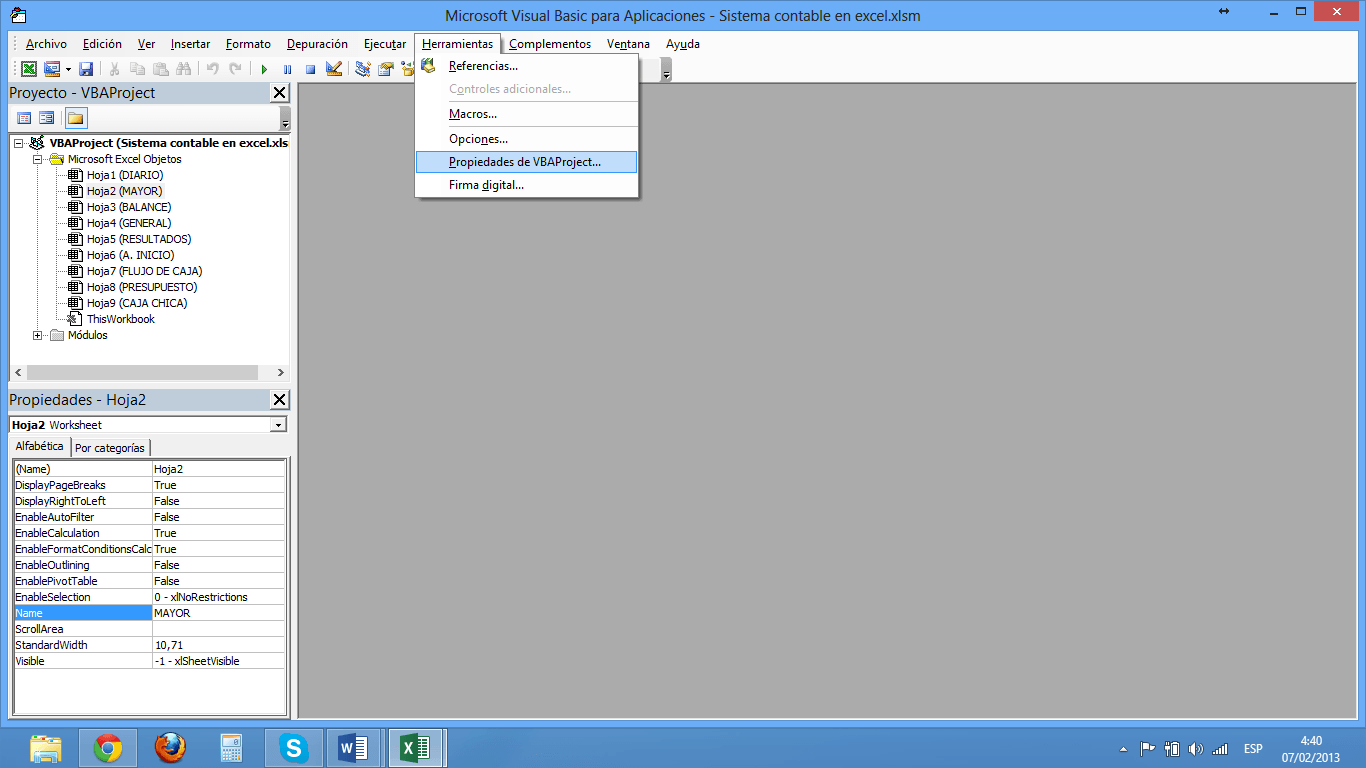Open the Depuración menu
Image resolution: width=1366 pixels, height=768 pixels.
(316, 43)
